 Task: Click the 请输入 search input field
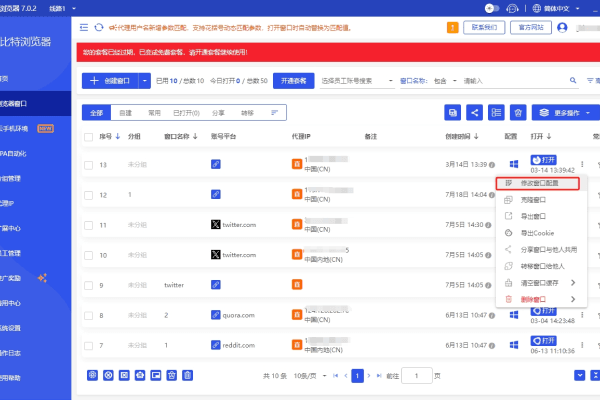514,81
